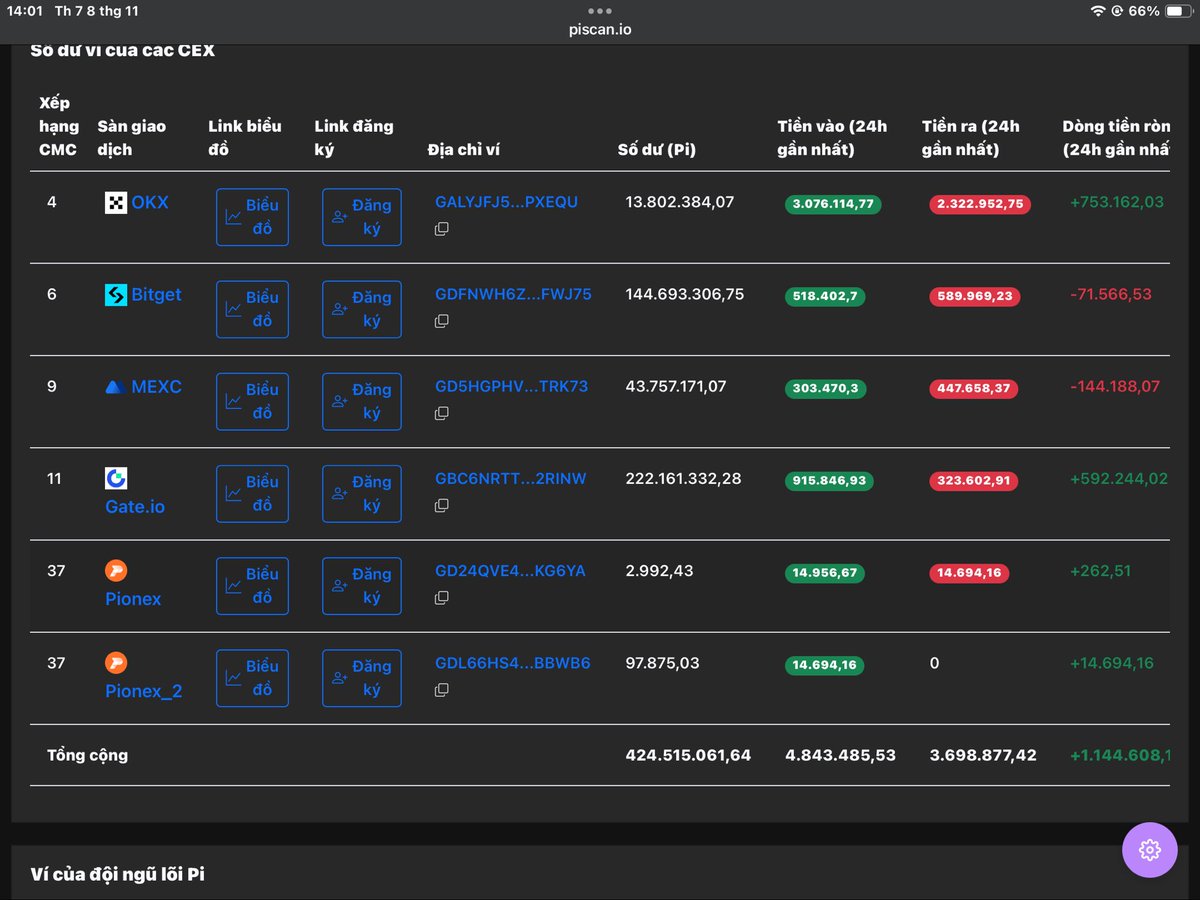Open the Bitget Biểu đồ chart button
This screenshot has width=1200, height=900.
pyautogui.click(x=252, y=309)
